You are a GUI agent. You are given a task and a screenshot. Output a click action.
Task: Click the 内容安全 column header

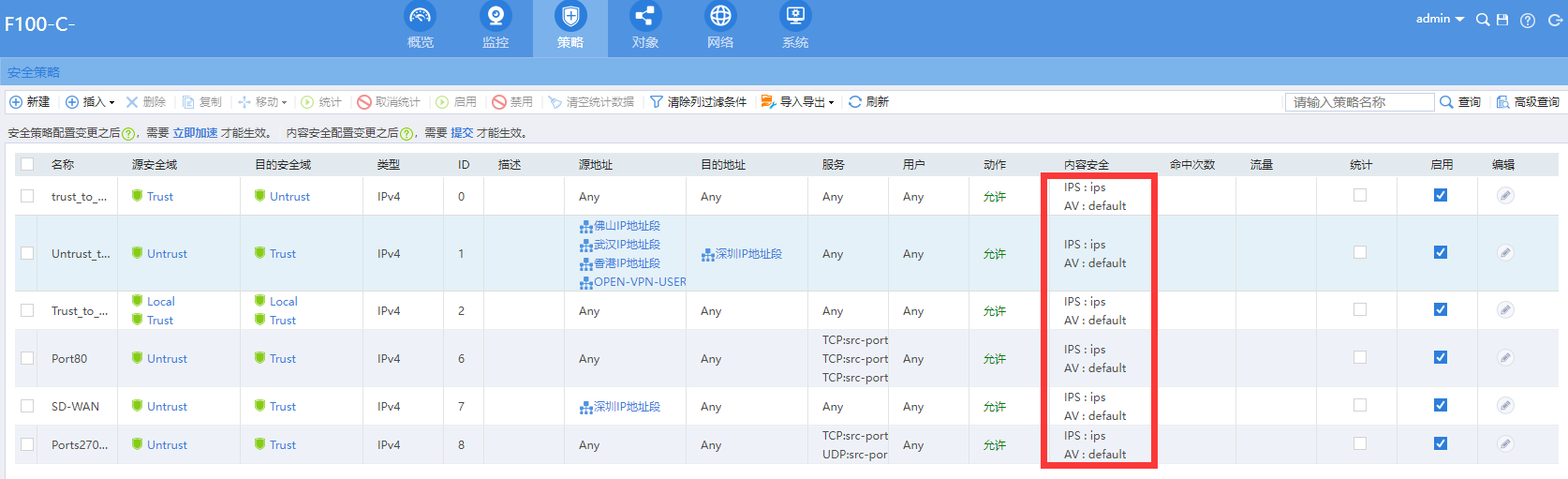point(1087,164)
